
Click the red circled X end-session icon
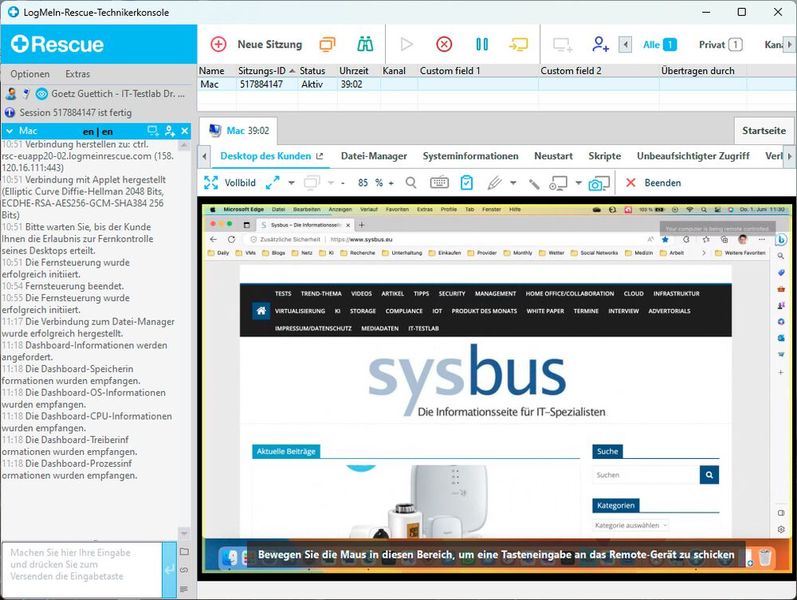tap(444, 44)
